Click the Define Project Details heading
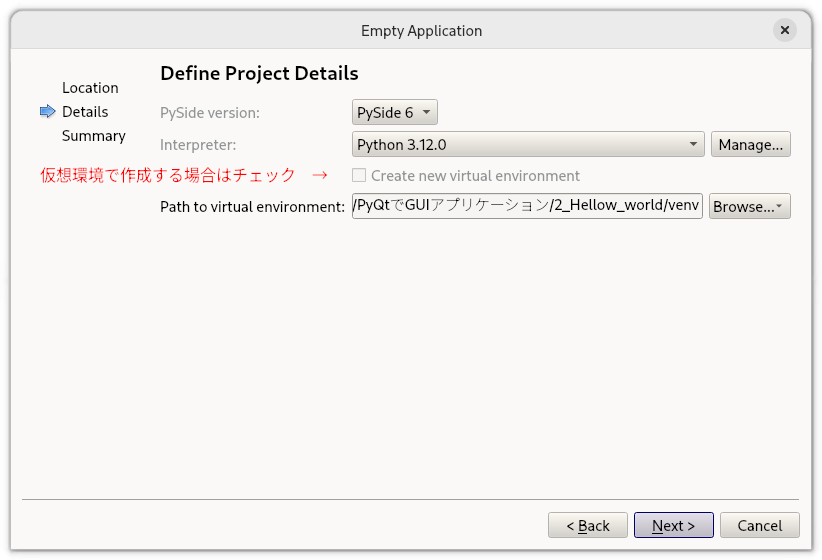Screen dimensions: 822x560 point(259,73)
